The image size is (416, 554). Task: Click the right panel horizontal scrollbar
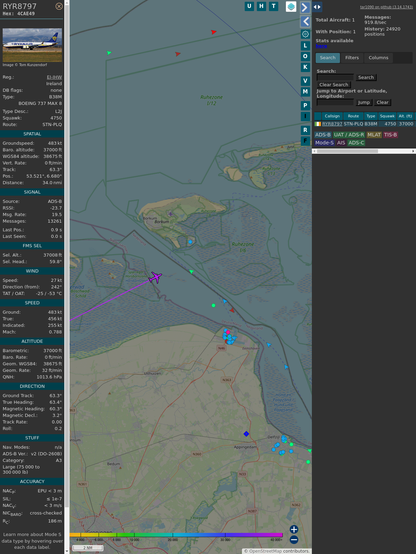(347, 151)
